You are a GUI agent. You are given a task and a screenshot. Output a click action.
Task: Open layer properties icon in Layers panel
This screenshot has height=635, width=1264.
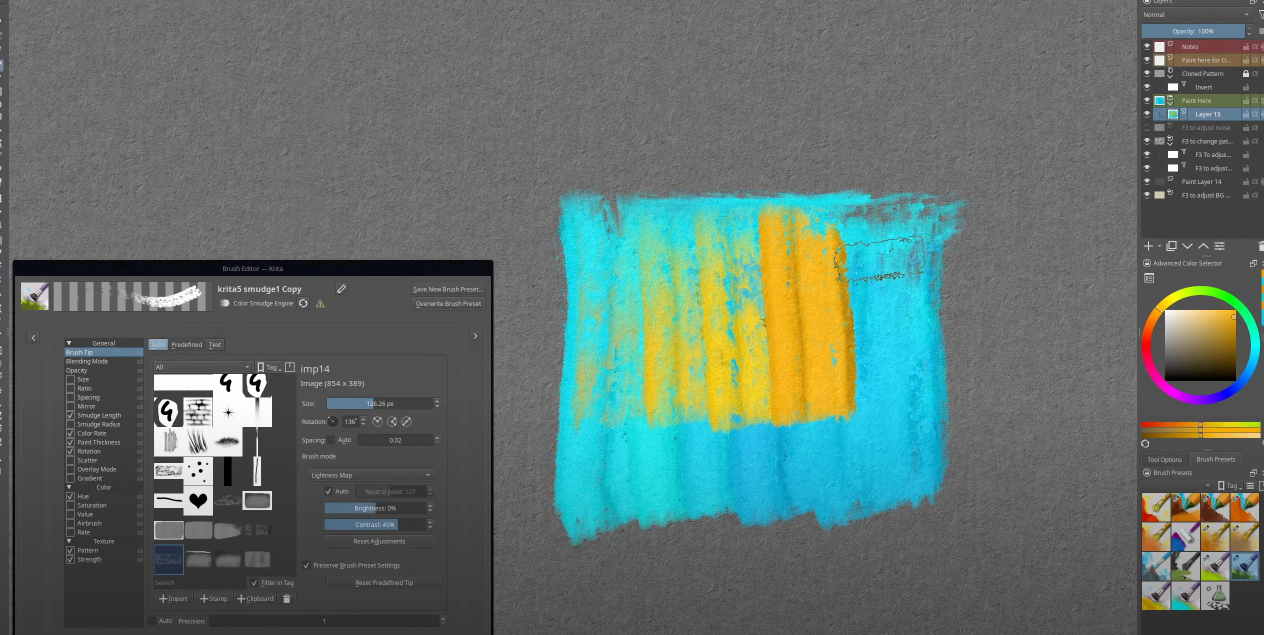[1220, 246]
